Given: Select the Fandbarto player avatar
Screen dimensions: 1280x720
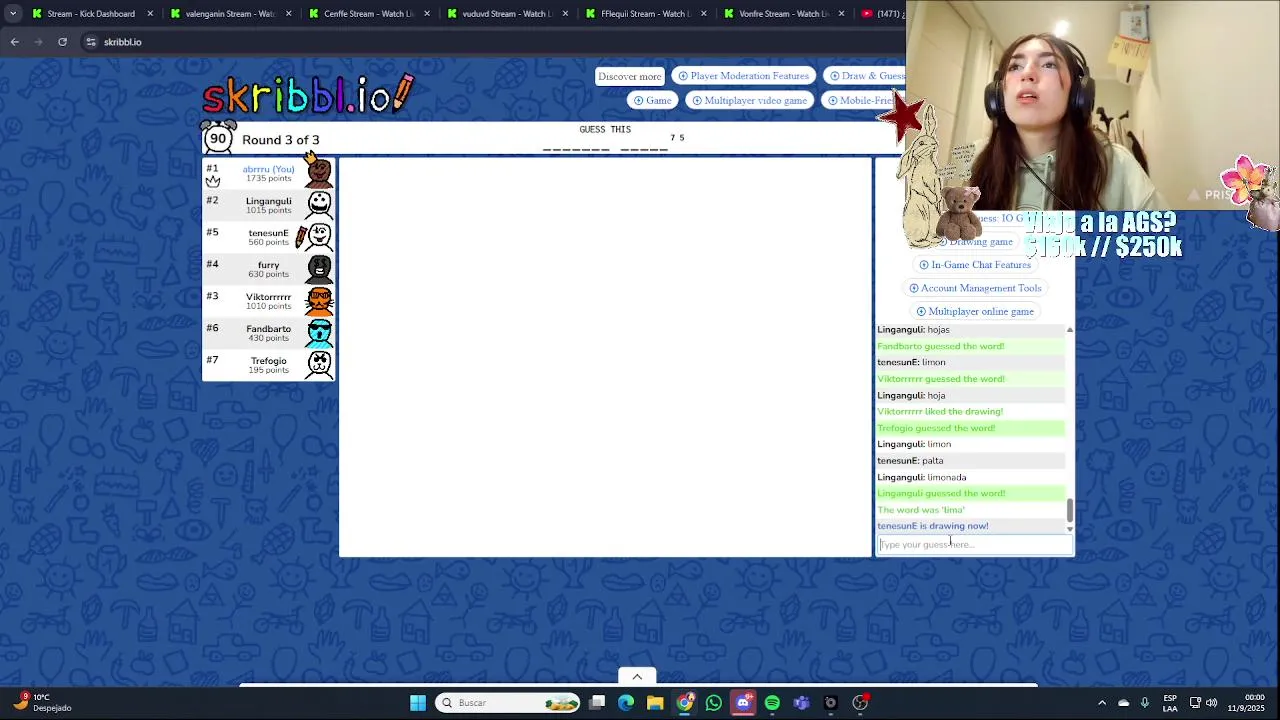Looking at the screenshot, I should [x=319, y=333].
